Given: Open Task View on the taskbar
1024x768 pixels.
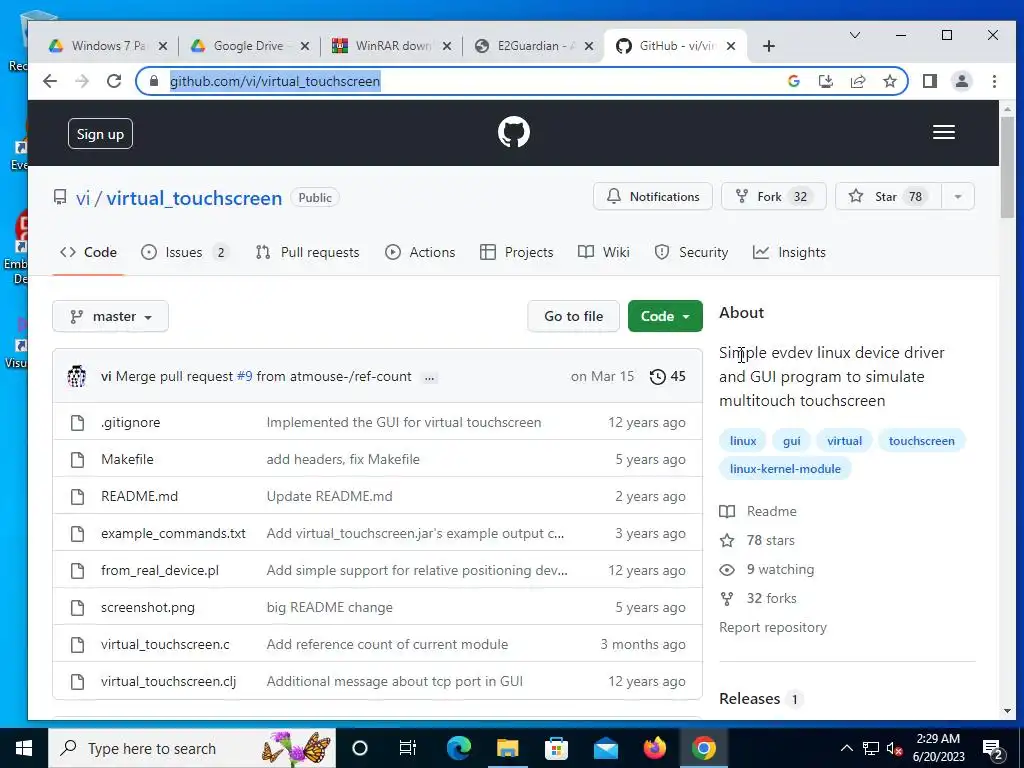Looking at the screenshot, I should (408, 748).
